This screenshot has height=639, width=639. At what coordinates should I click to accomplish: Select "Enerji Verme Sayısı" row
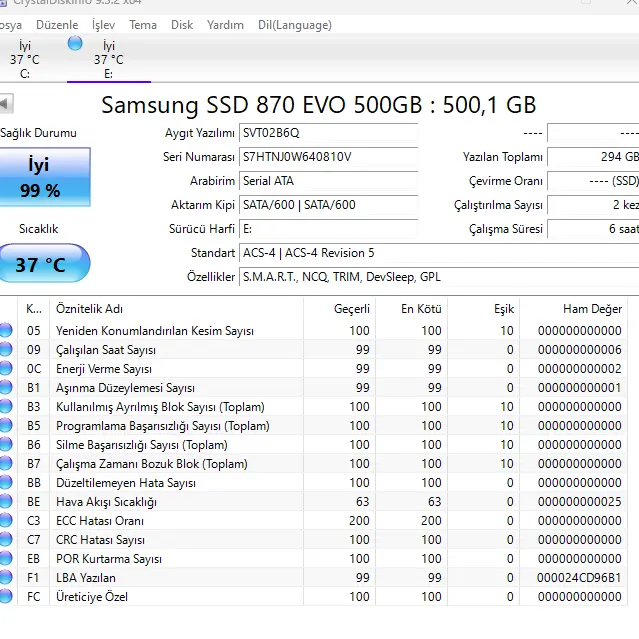313,369
